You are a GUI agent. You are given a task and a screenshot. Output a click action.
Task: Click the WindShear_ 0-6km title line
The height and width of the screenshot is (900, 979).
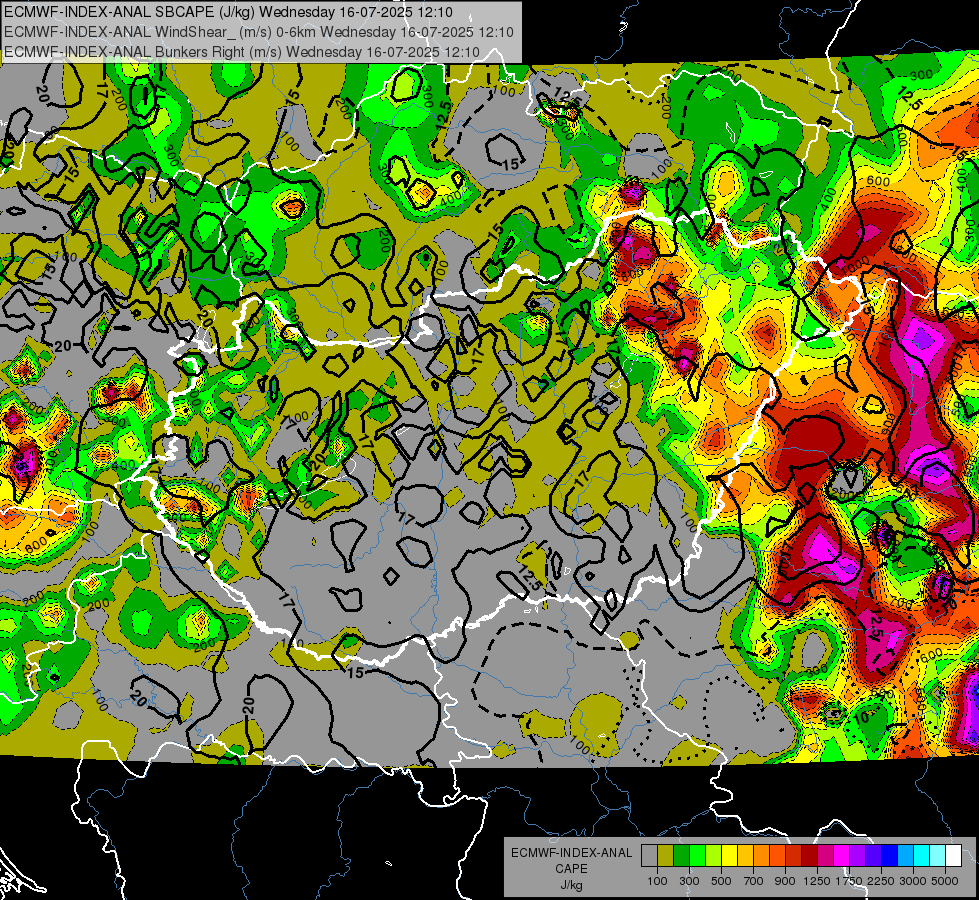[x=258, y=32]
